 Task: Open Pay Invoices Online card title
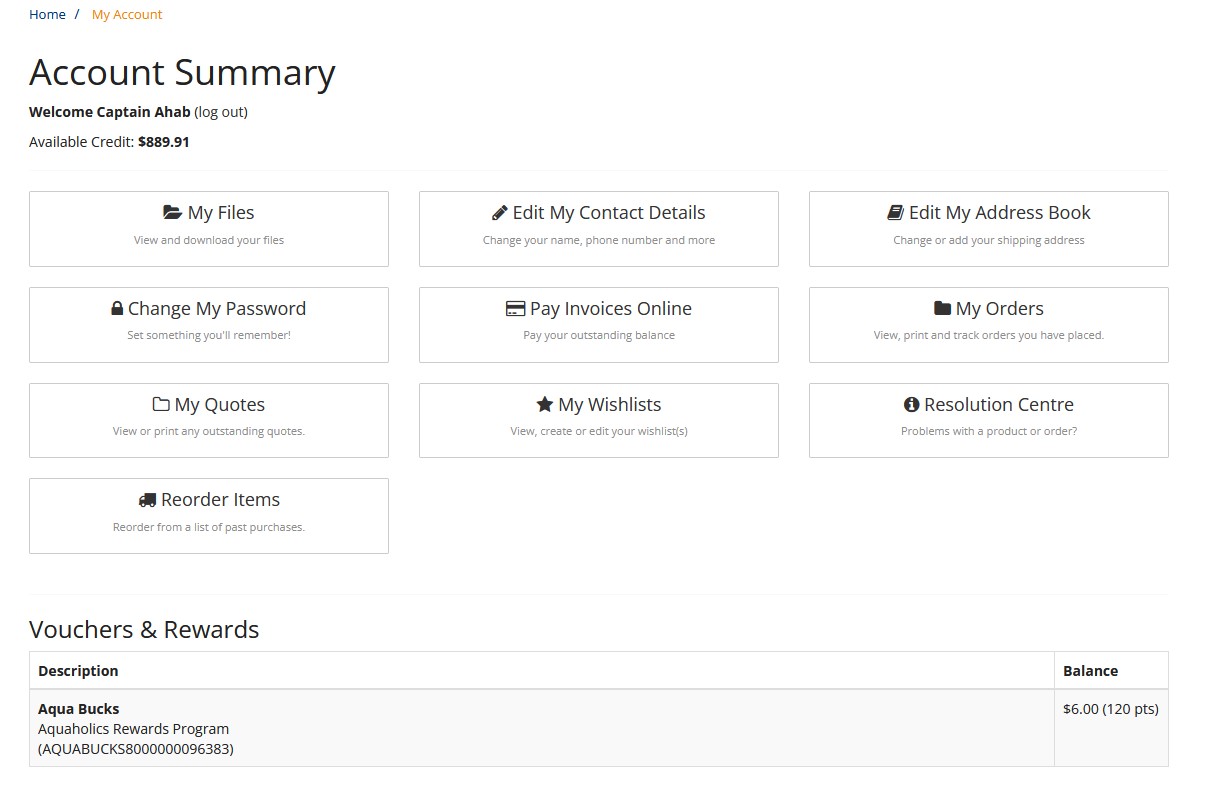[611, 309]
